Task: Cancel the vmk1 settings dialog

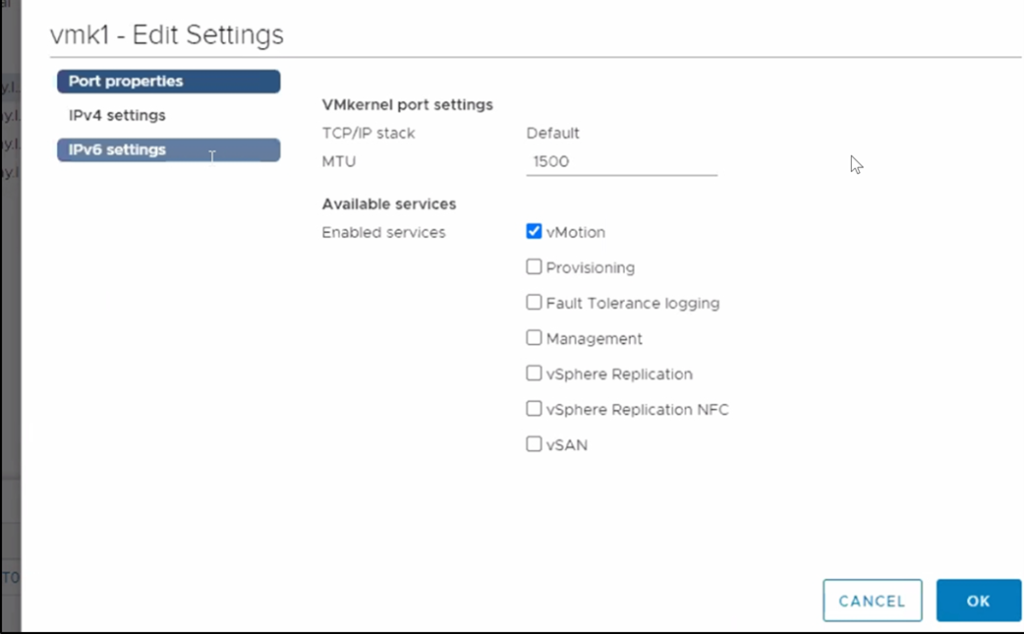Action: (x=871, y=600)
